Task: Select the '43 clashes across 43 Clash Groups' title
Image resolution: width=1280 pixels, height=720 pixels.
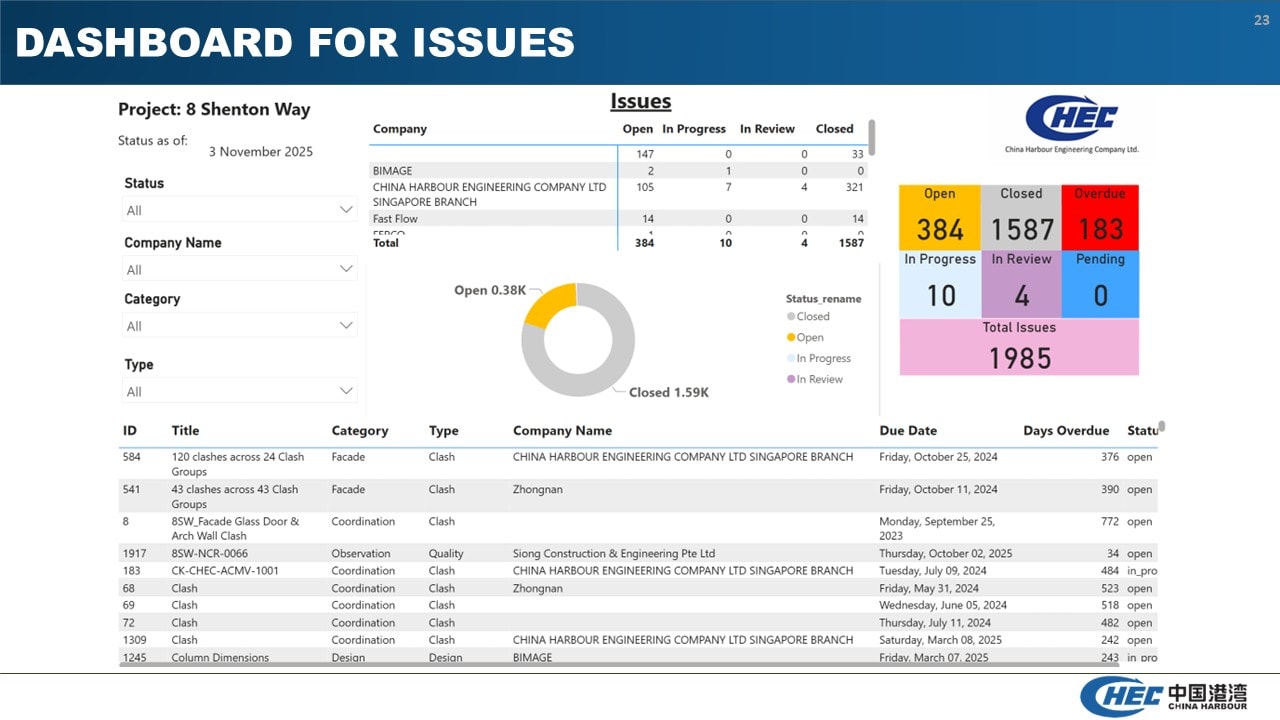Action: click(x=235, y=497)
